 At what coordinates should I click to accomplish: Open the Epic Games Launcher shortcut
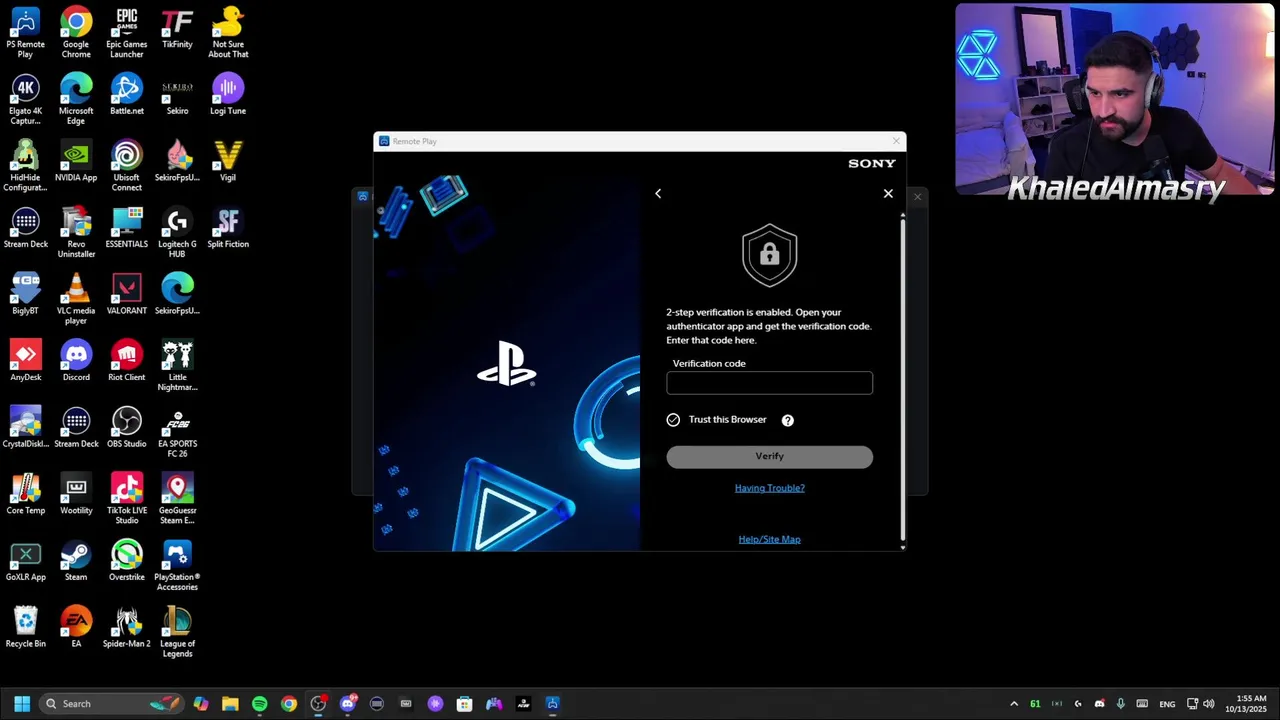pos(127,33)
